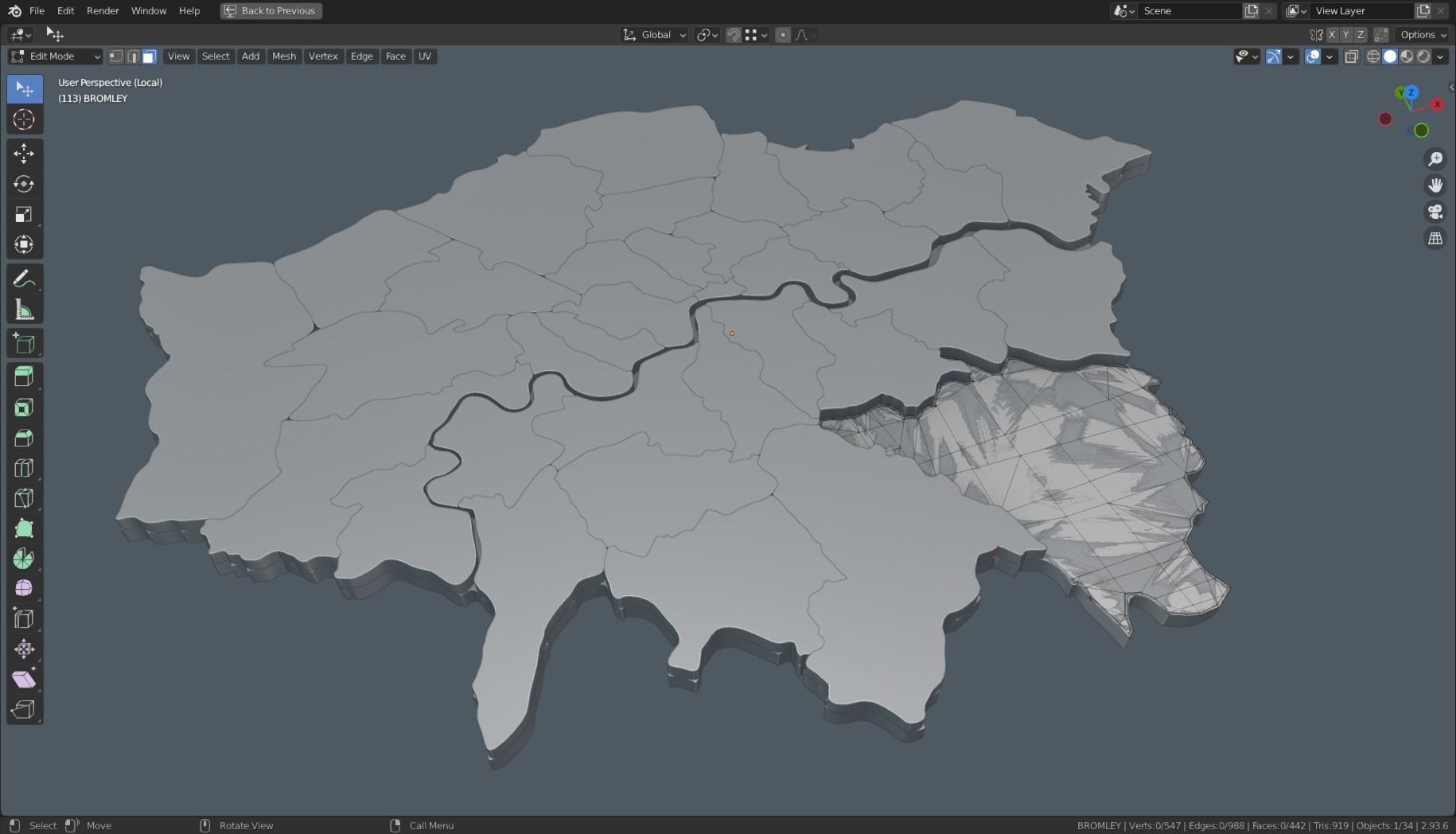
Task: Activate the Scale tool
Action: tap(24, 214)
